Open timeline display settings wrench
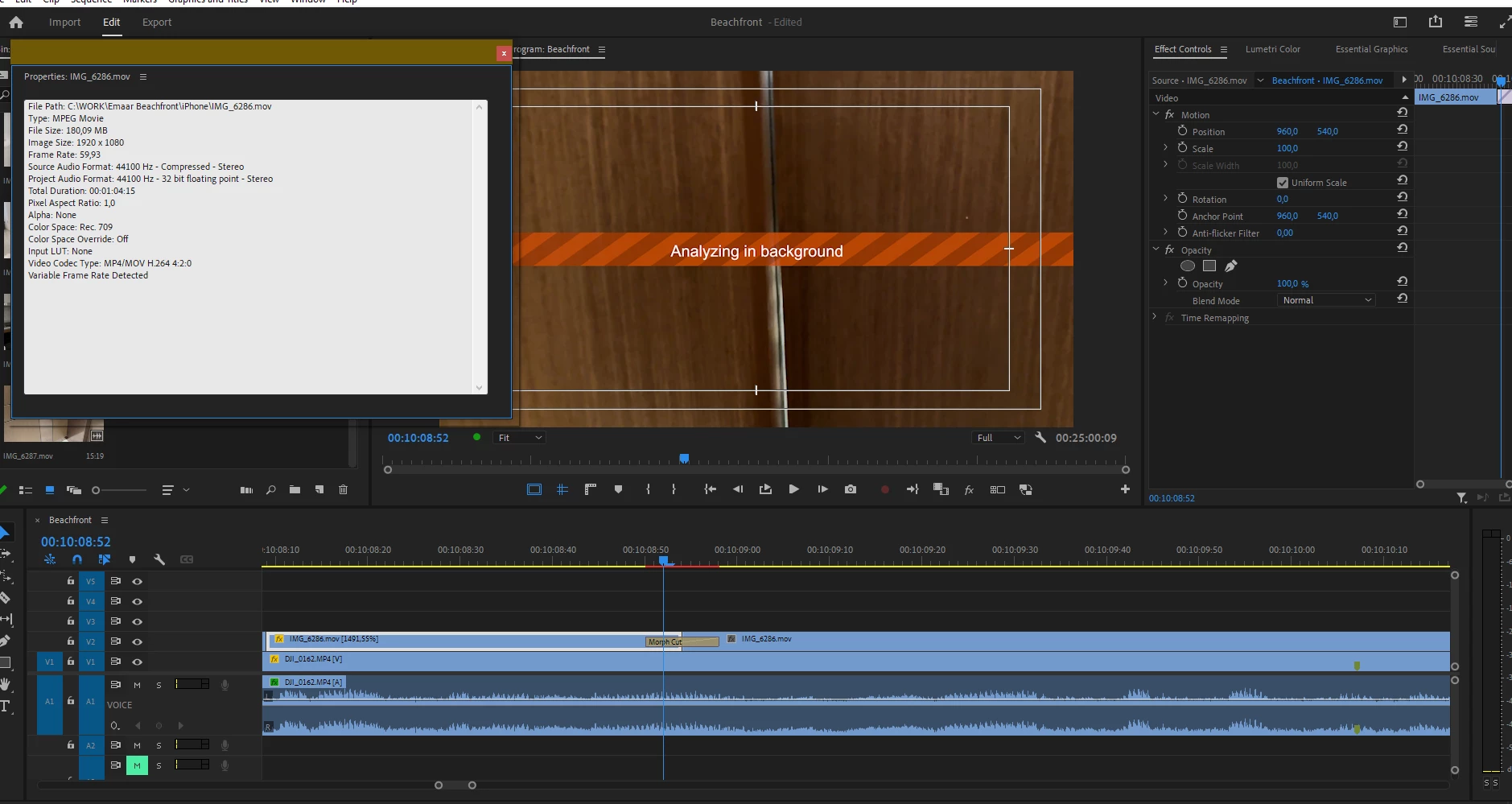This screenshot has height=804, width=1512. click(x=159, y=559)
